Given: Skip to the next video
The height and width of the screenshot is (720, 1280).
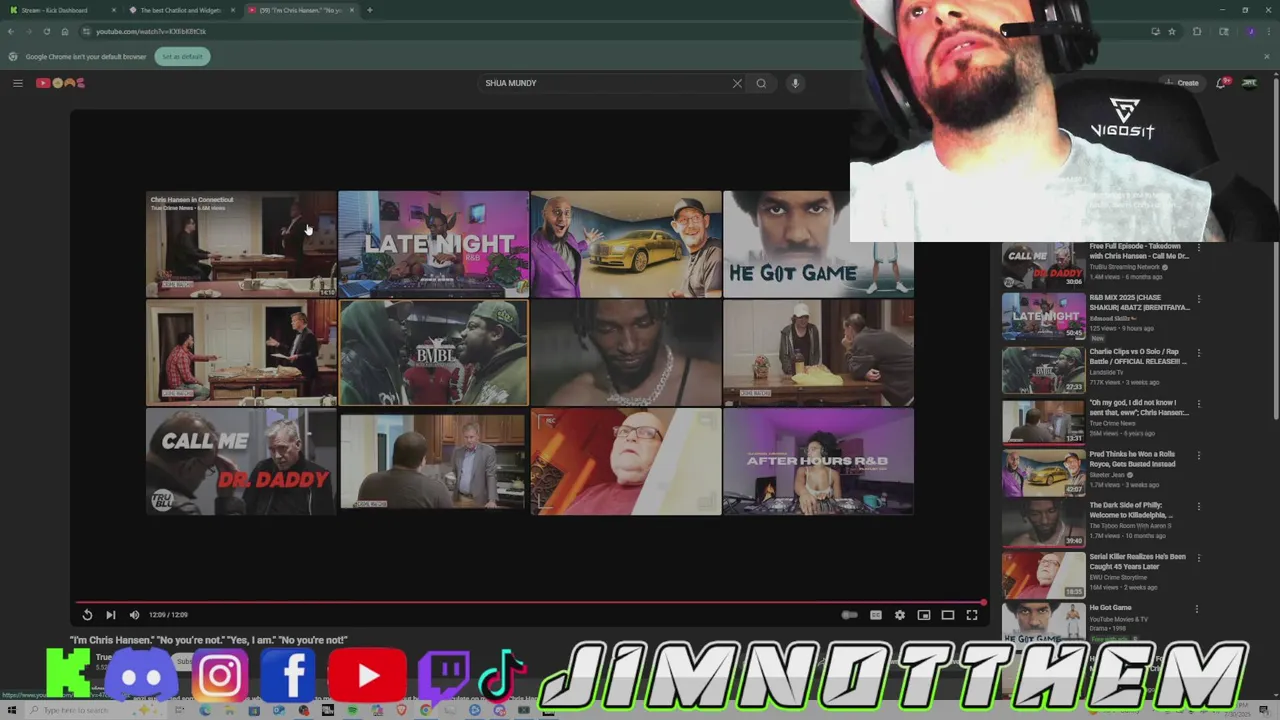Looking at the screenshot, I should click(111, 615).
